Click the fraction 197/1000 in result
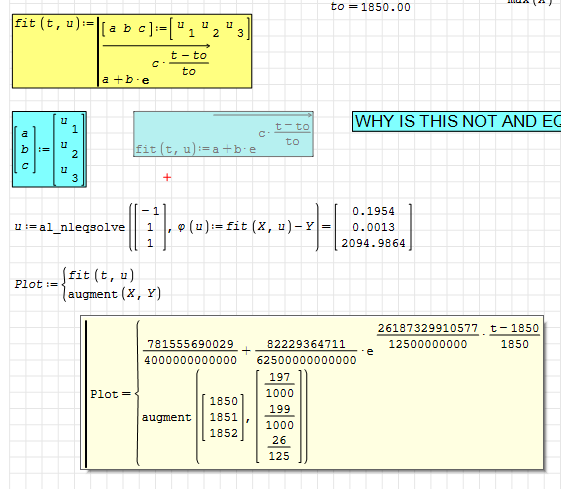 tap(279, 385)
